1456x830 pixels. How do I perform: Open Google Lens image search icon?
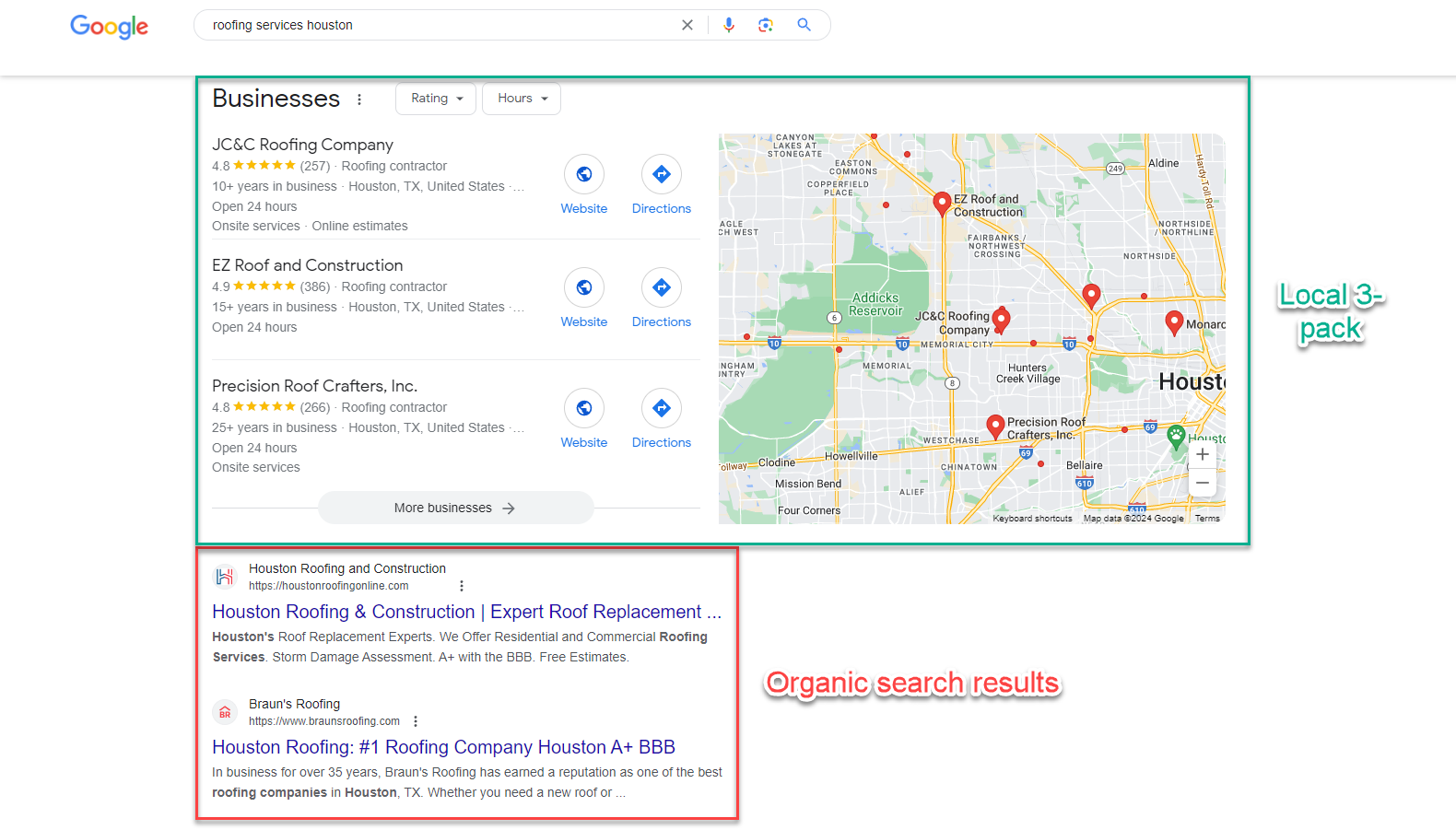click(766, 25)
